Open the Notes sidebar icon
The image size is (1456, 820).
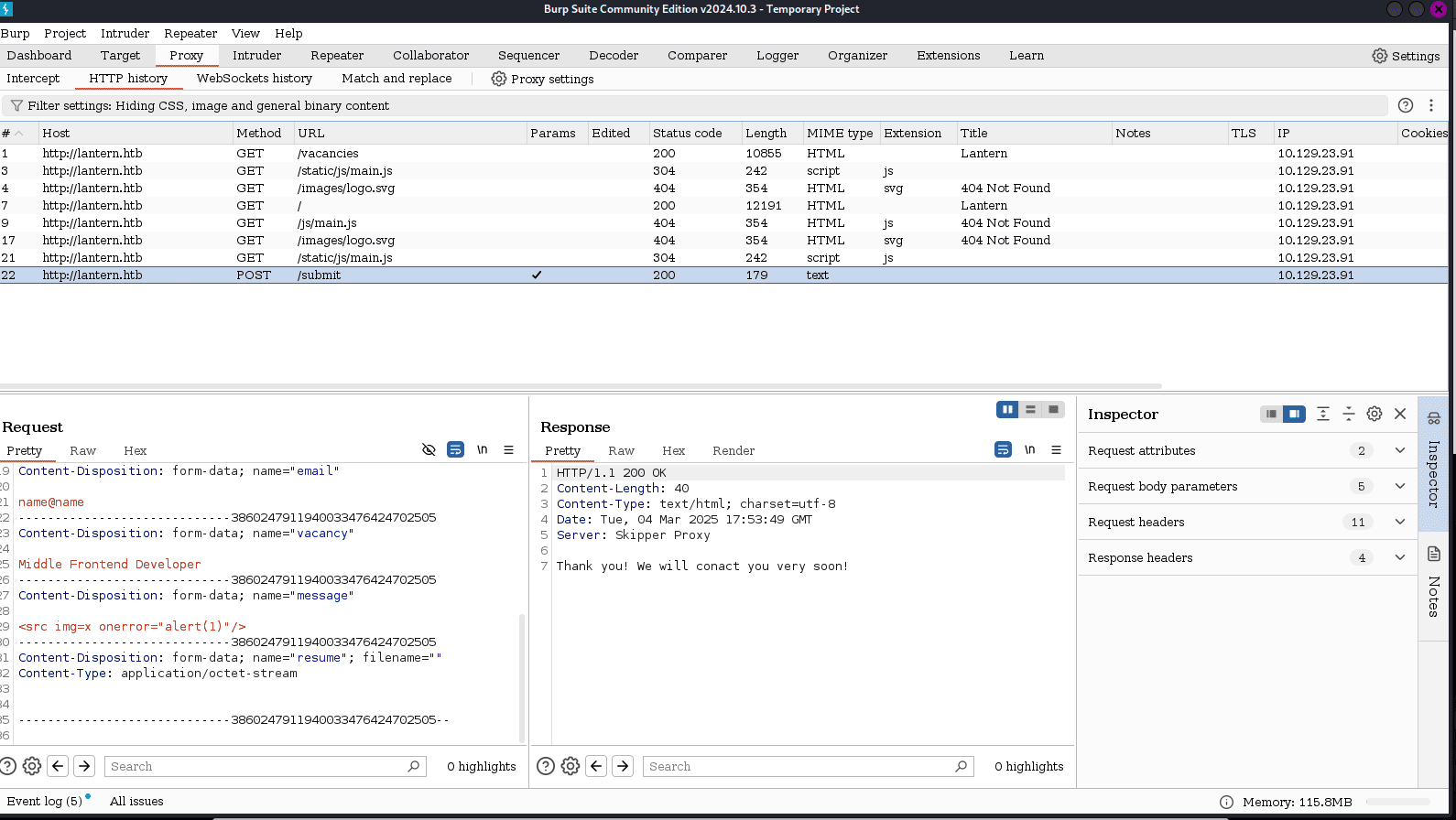click(x=1434, y=554)
